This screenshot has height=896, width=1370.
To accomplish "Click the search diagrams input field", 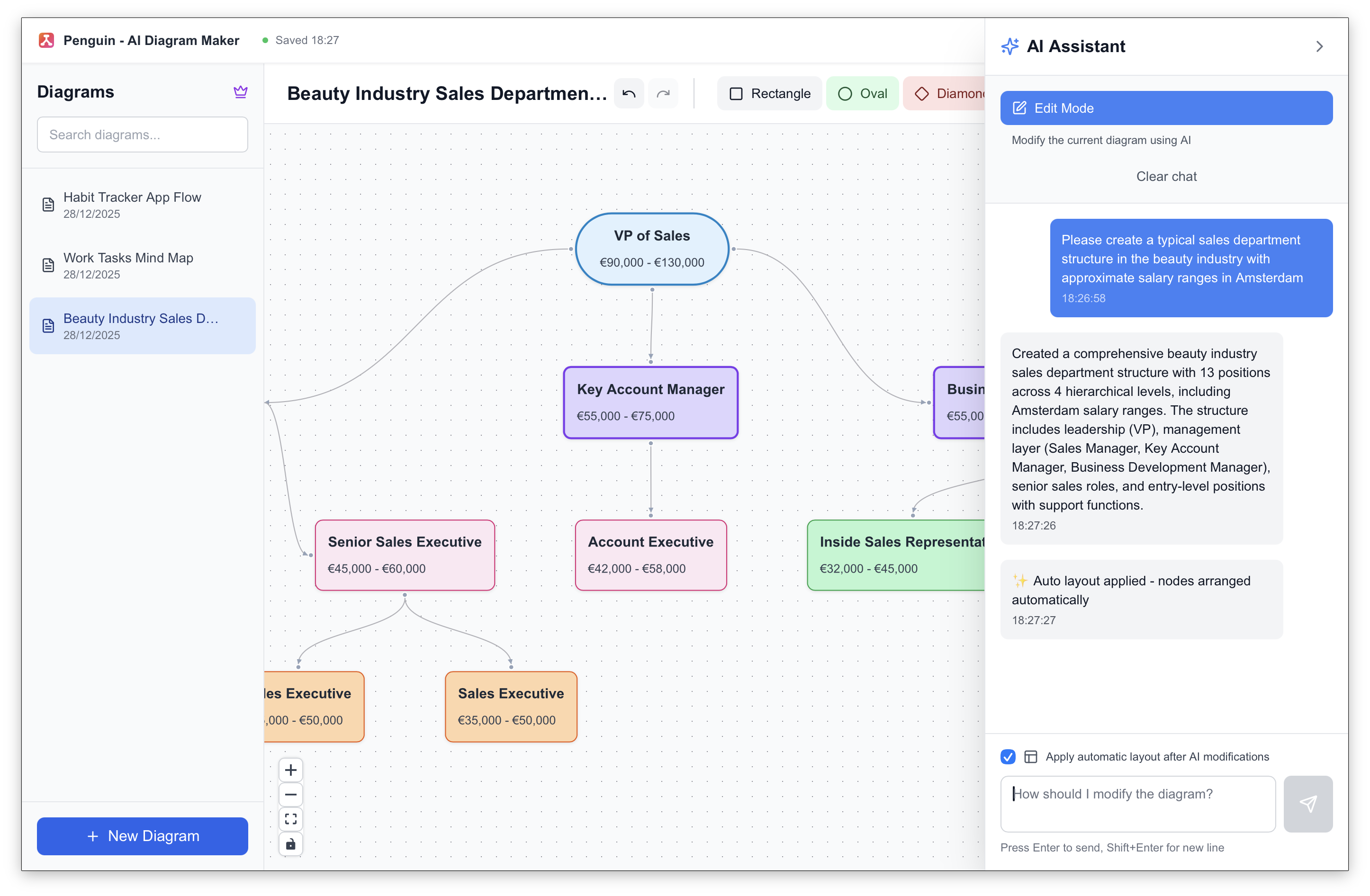I will point(142,134).
